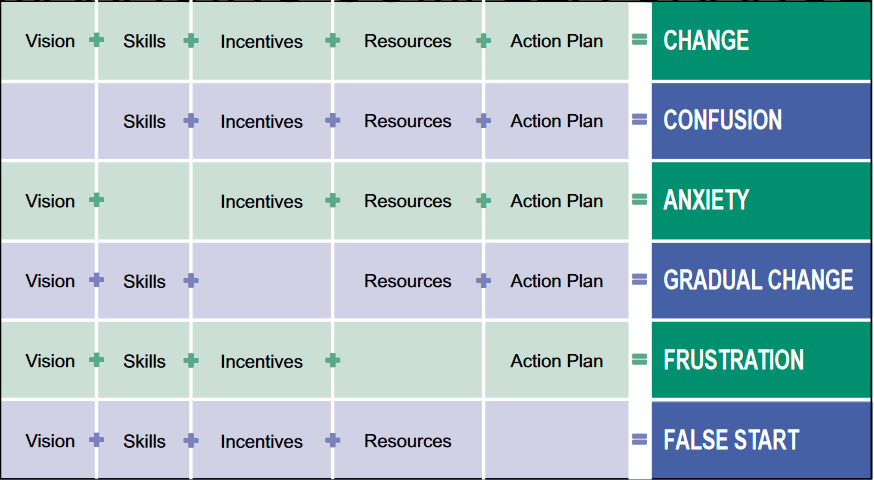Click plus sign after Skills in FALSE START row
Screen dimensions: 874x480
(190, 440)
